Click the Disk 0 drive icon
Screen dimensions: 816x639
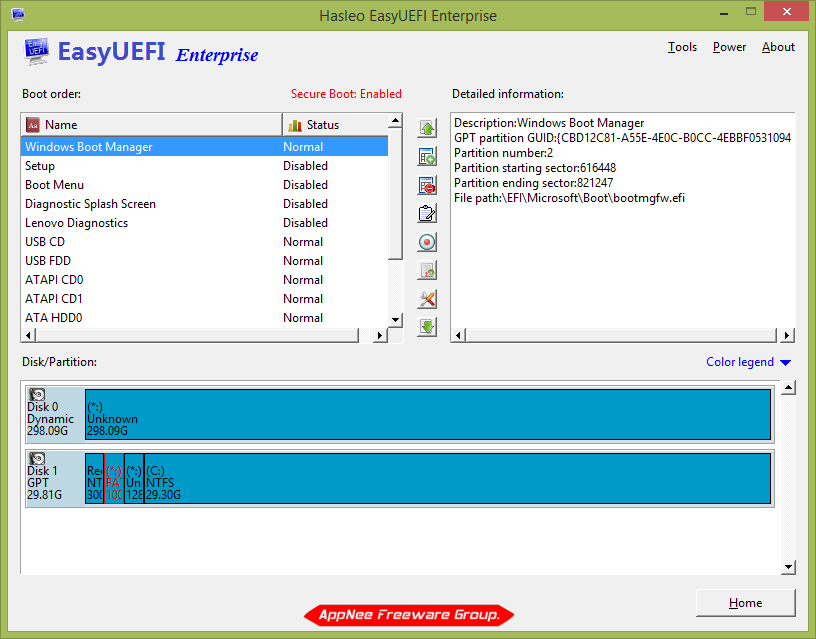coord(37,394)
